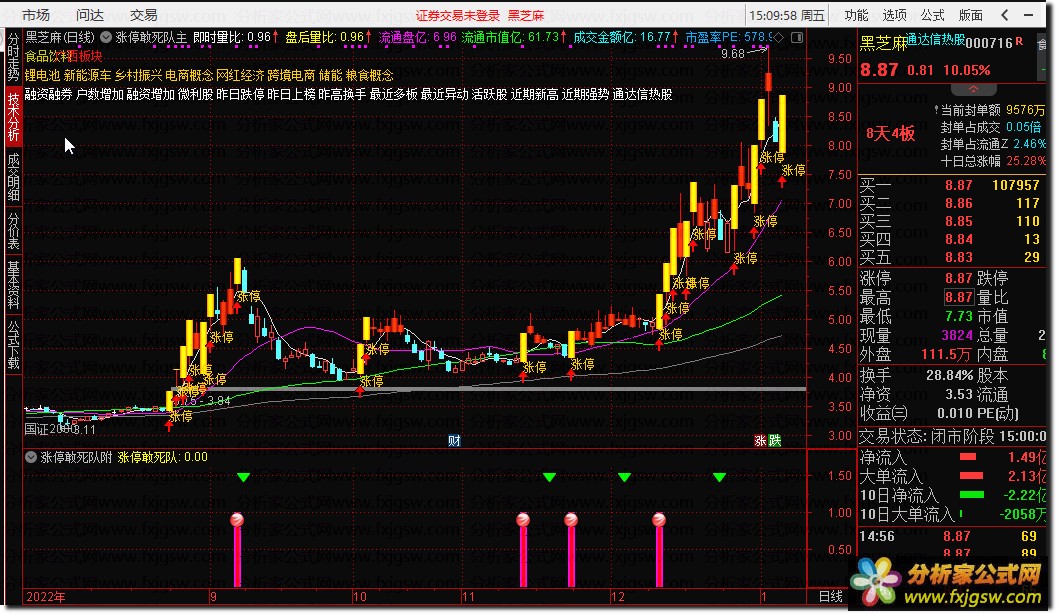Click the 融资融券 tag
1058x614 pixels.
[x=49, y=94]
